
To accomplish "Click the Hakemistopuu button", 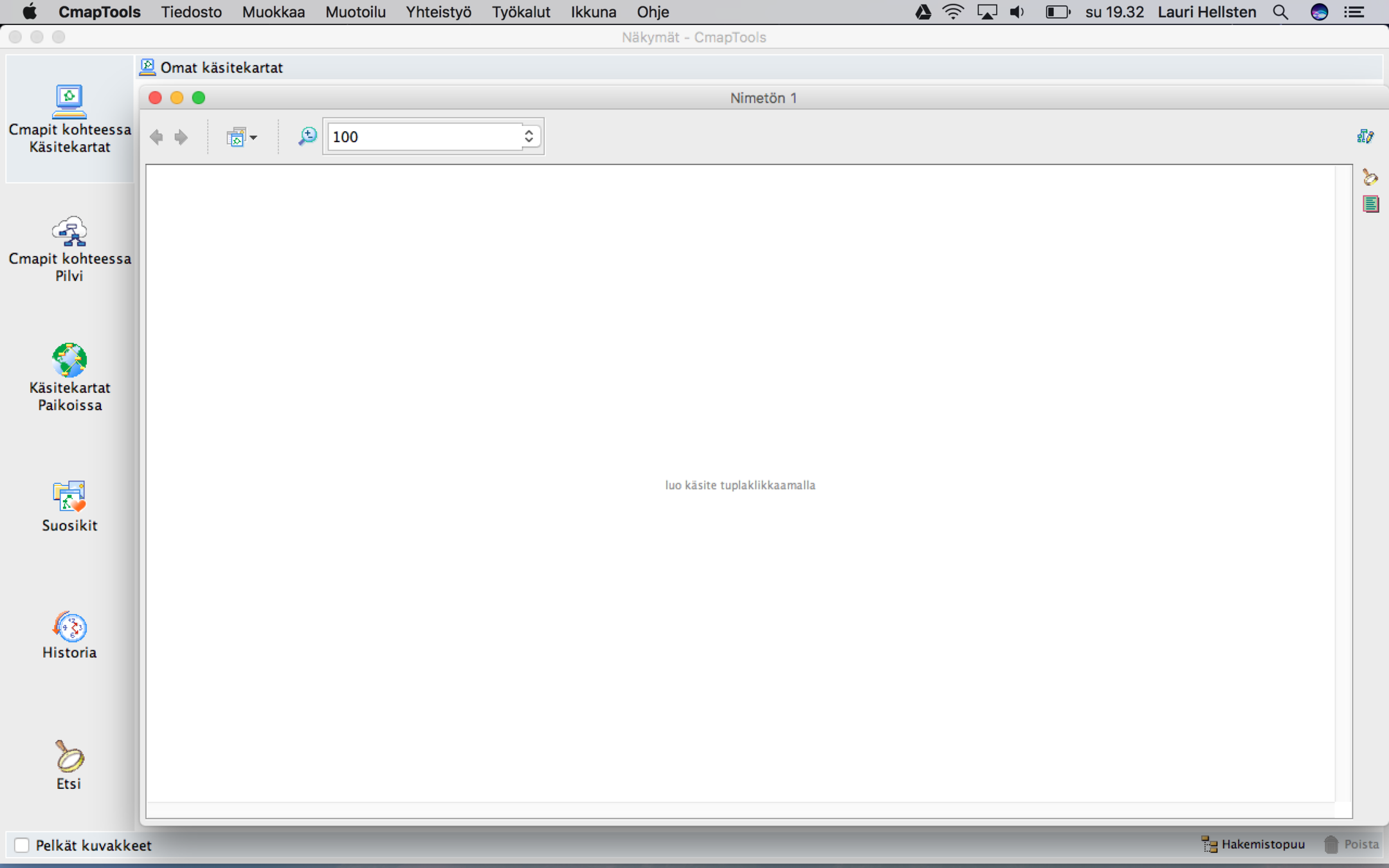I will (1253, 844).
